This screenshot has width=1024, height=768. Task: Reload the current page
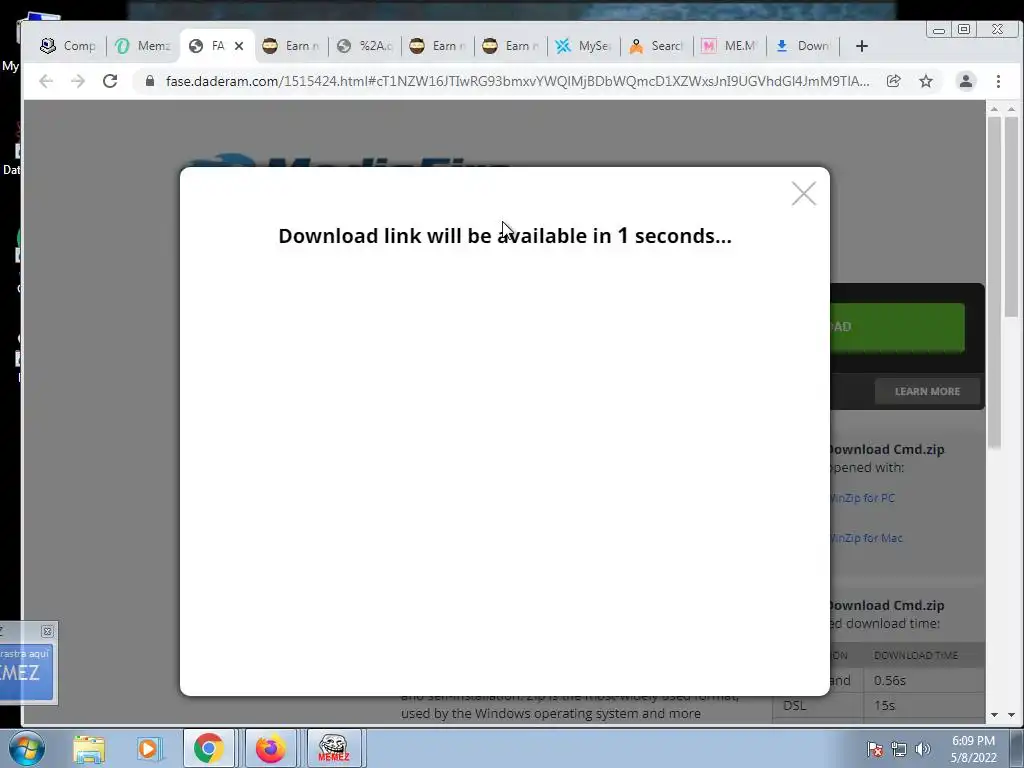pos(110,81)
